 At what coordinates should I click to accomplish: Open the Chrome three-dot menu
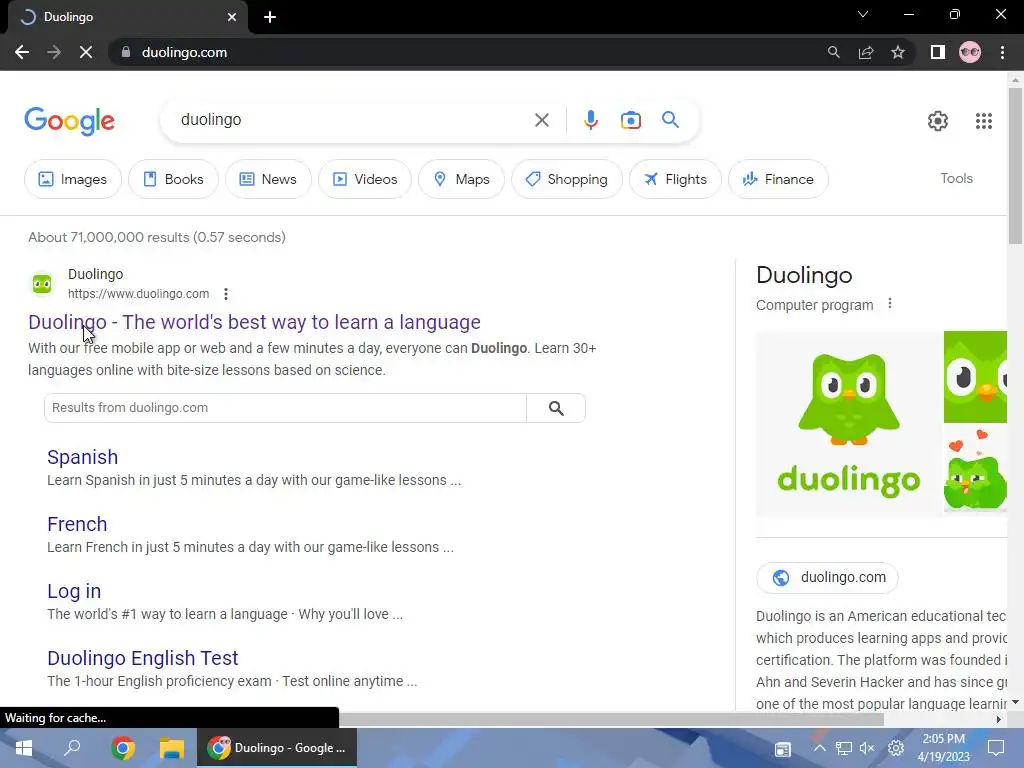click(1002, 52)
